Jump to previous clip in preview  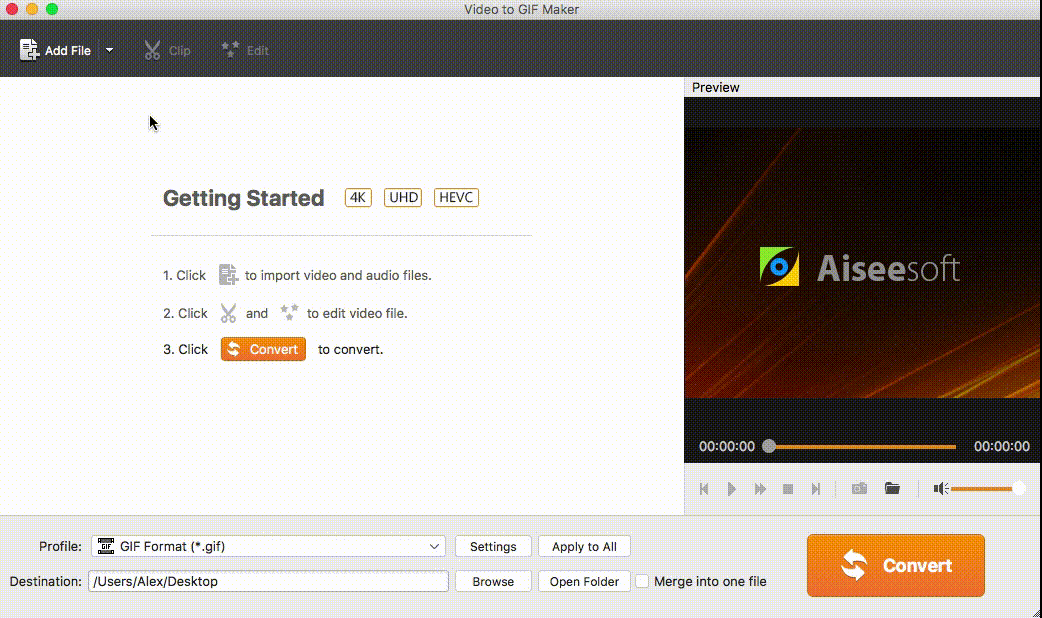(704, 489)
